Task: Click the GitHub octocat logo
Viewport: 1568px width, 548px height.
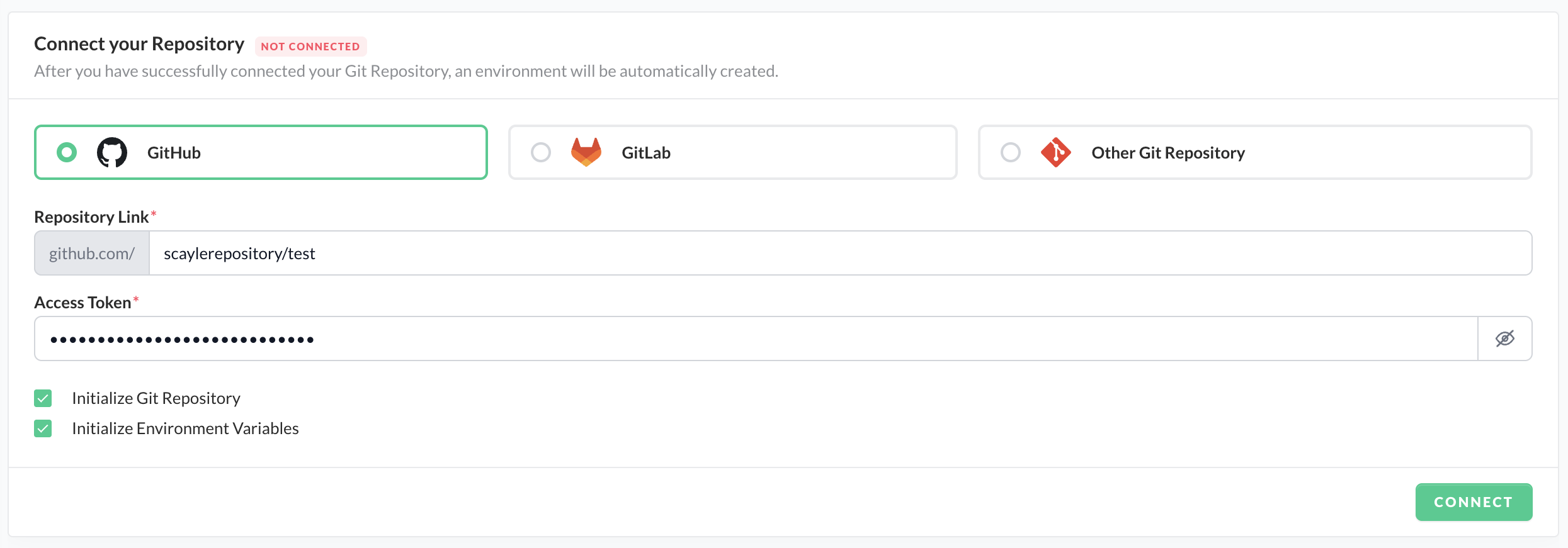Action: (x=112, y=152)
